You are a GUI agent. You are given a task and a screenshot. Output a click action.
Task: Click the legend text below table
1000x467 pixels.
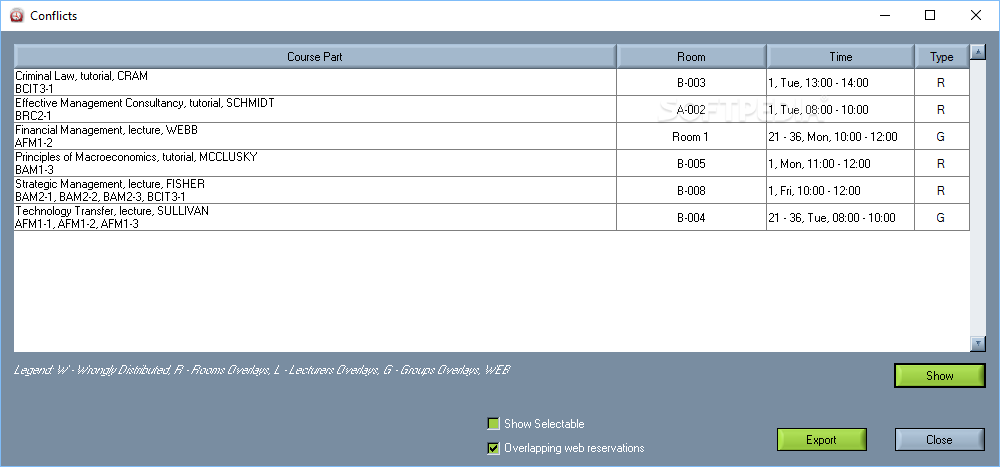coord(262,370)
